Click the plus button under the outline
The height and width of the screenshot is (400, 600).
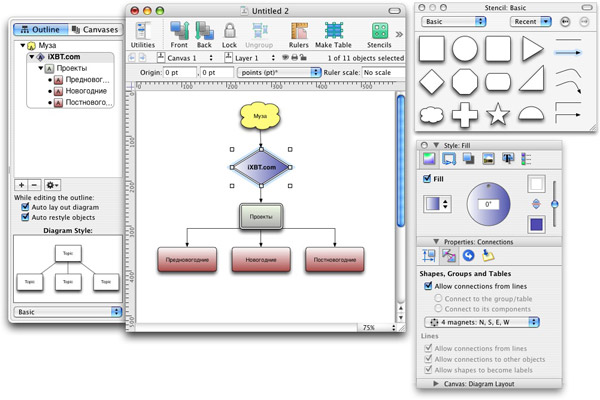(21, 185)
